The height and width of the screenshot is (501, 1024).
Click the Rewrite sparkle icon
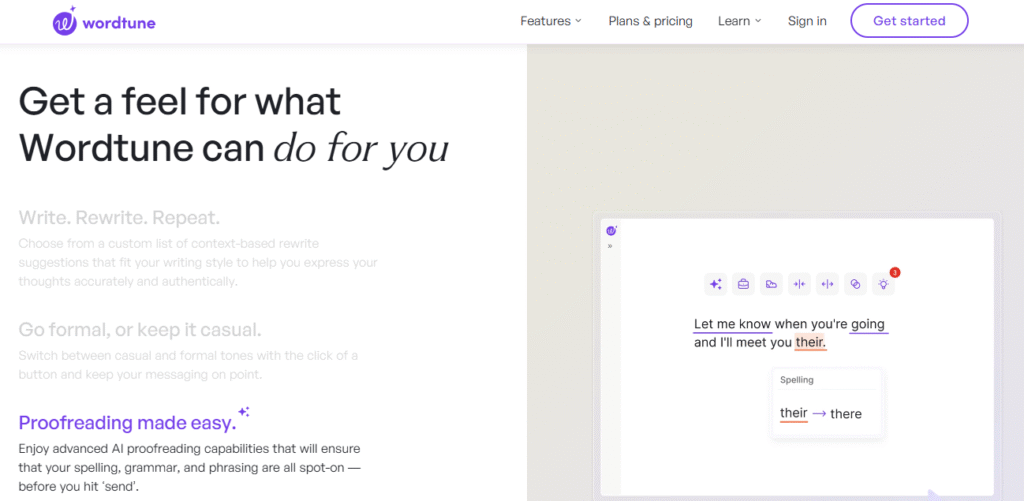(x=715, y=284)
